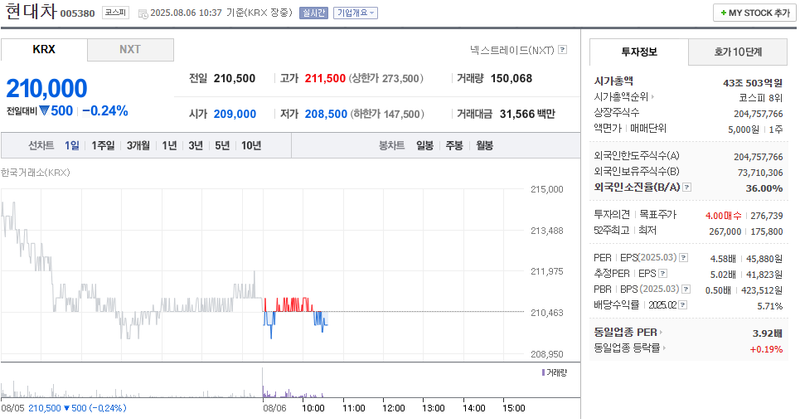Select the 5년 chart period
This screenshot has height=419, width=800.
(x=222, y=145)
